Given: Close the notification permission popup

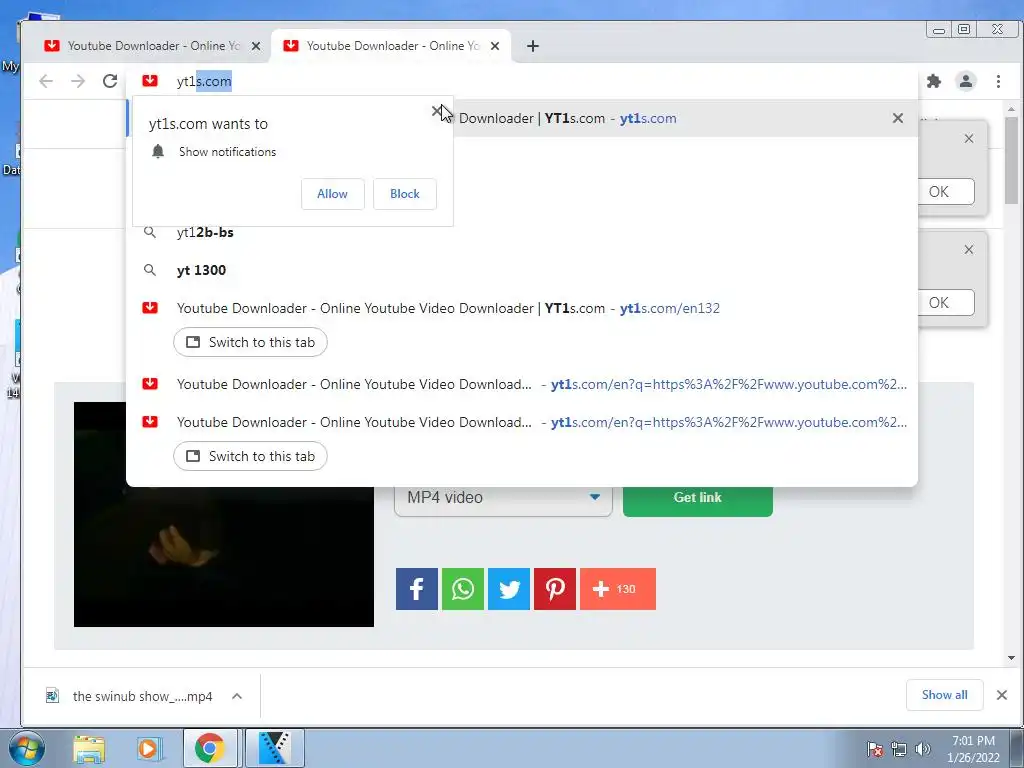Looking at the screenshot, I should pos(437,111).
